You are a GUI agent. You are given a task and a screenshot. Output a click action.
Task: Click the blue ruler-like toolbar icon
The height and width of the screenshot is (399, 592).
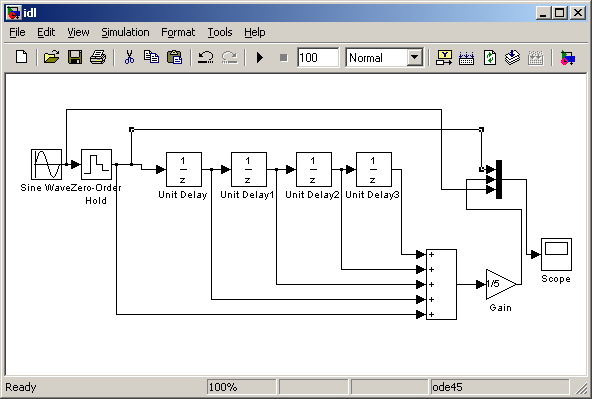click(466, 58)
